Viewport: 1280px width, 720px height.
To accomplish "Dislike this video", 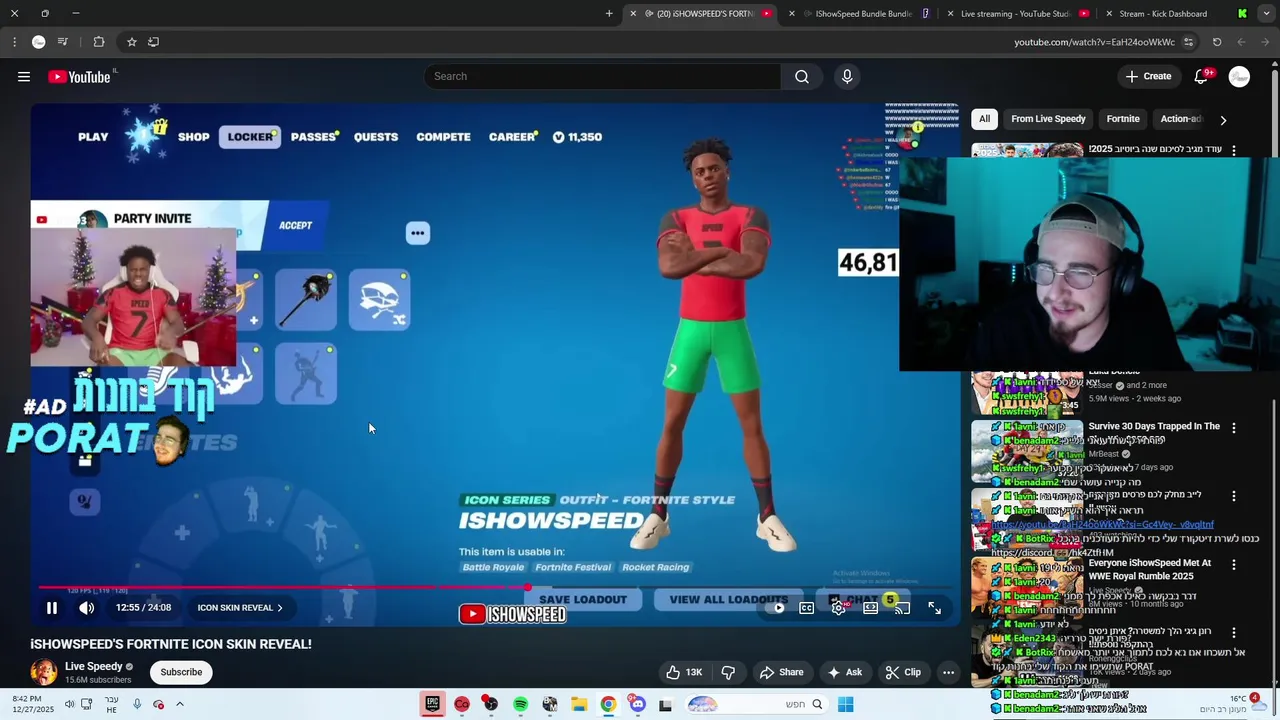I will pos(728,672).
